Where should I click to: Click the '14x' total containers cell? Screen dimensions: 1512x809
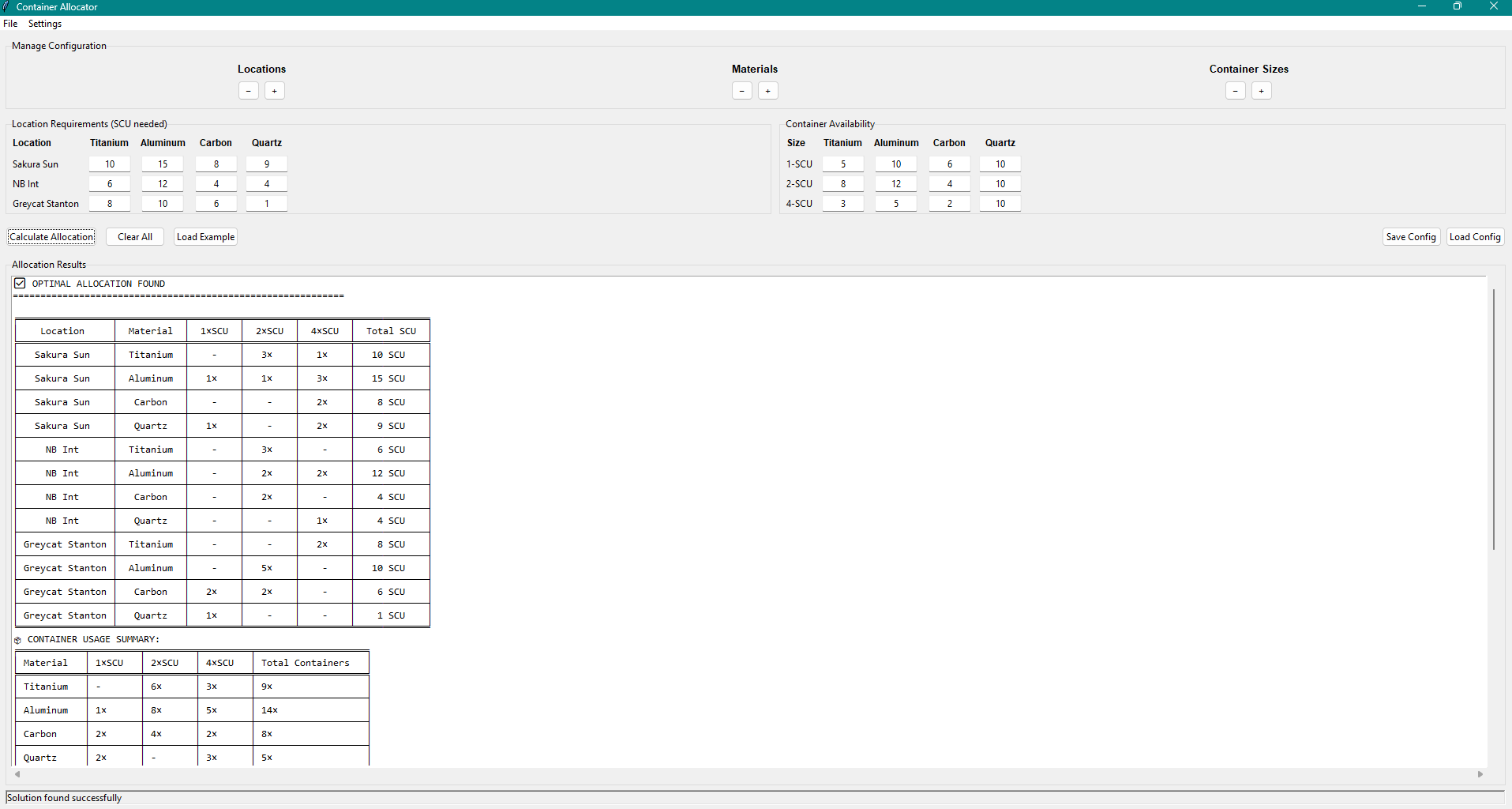tap(310, 710)
